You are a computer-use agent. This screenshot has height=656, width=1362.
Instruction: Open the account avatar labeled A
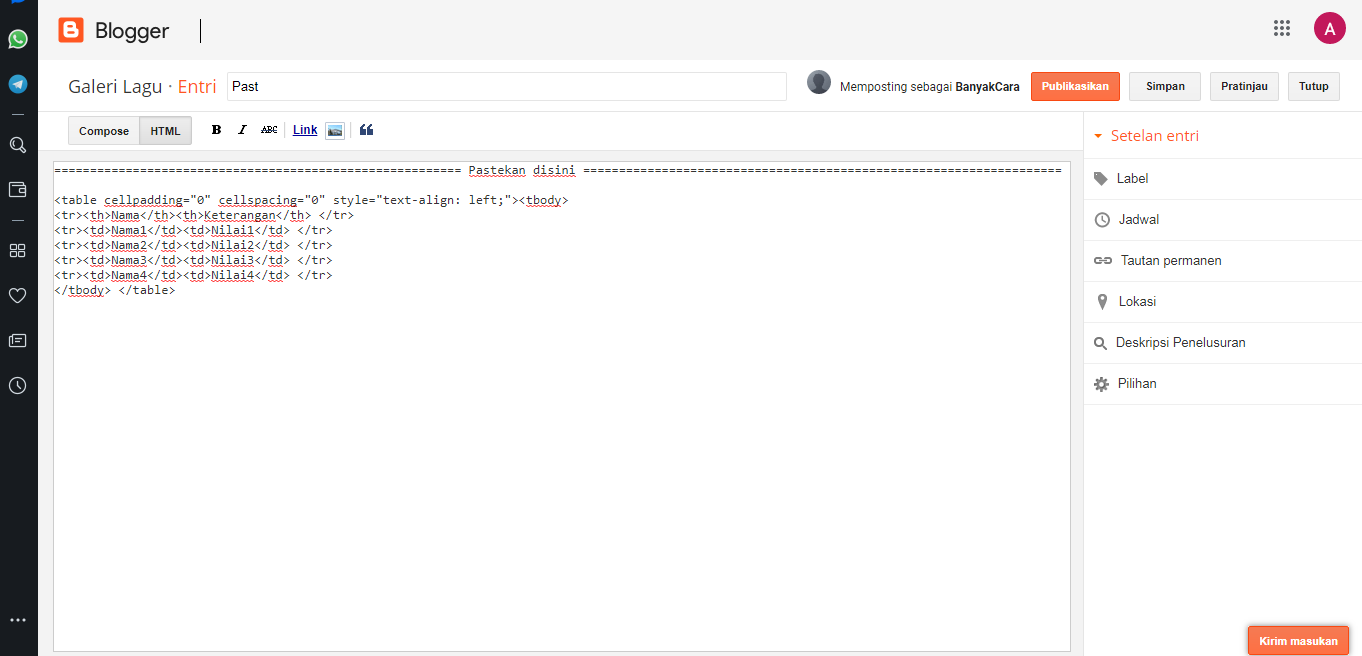point(1329,28)
